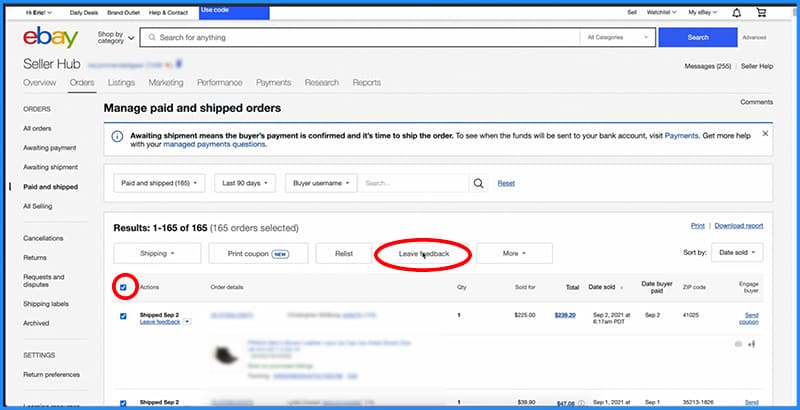Click the blue Search button
This screenshot has width=800, height=410.
pos(698,37)
